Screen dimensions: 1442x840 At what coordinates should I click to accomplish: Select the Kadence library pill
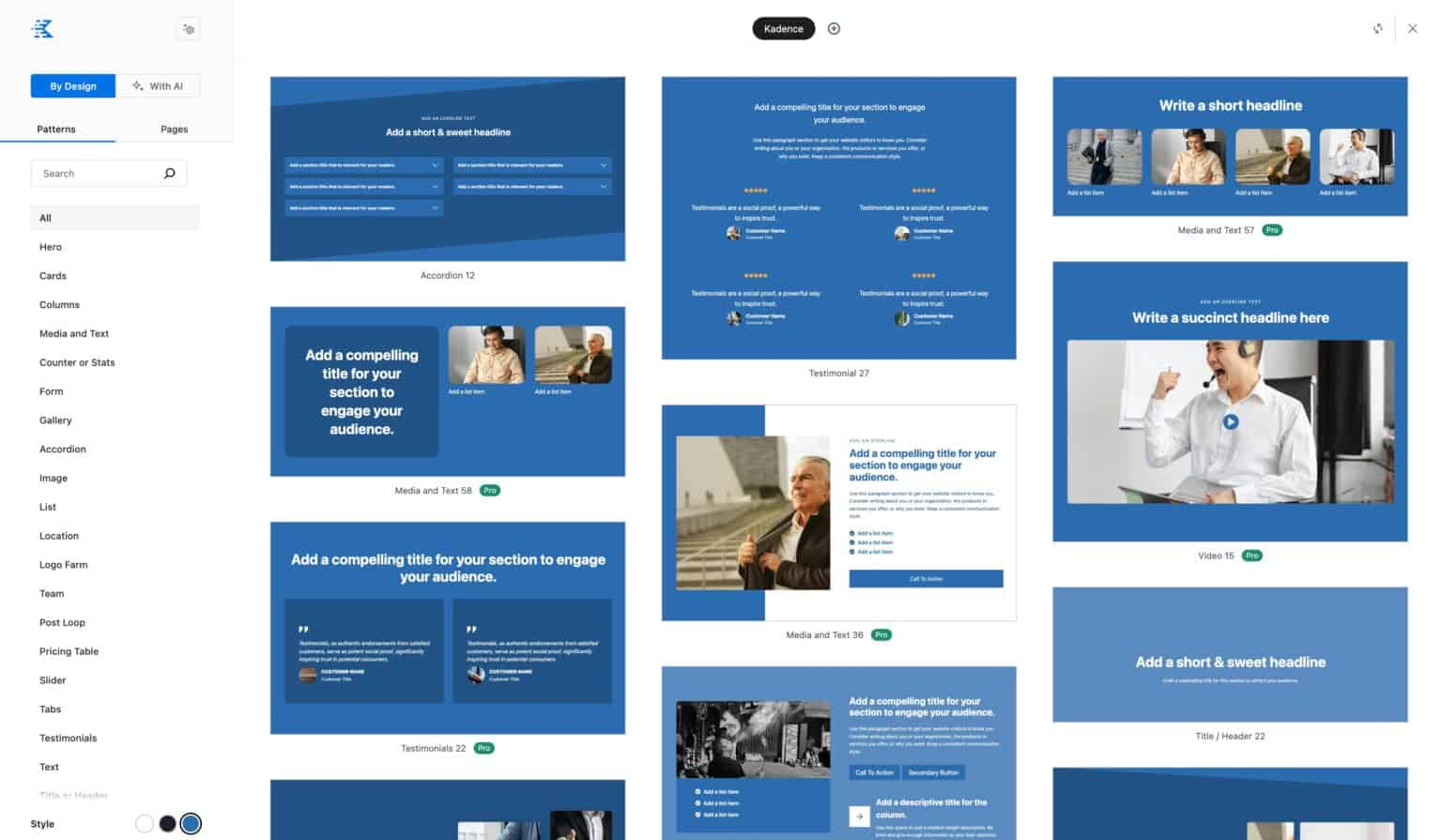pyautogui.click(x=784, y=29)
